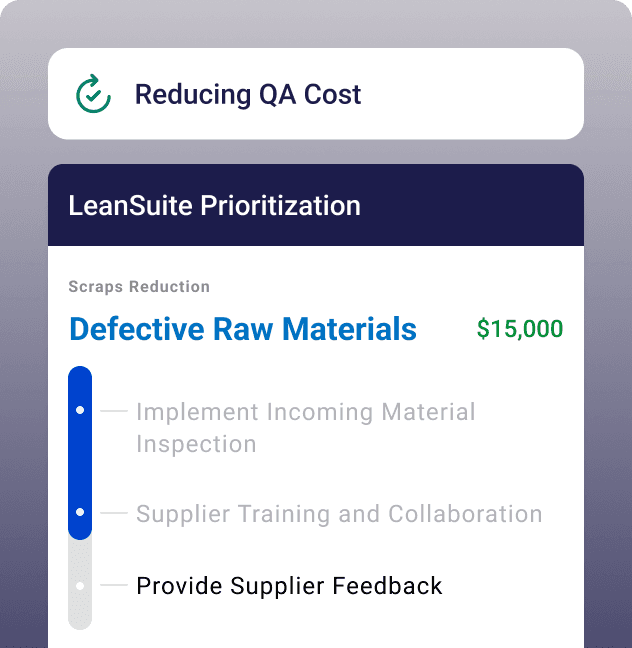This screenshot has height=648, width=632.
Task: Click the circular checkmark arrow icon
Action: tap(93, 94)
